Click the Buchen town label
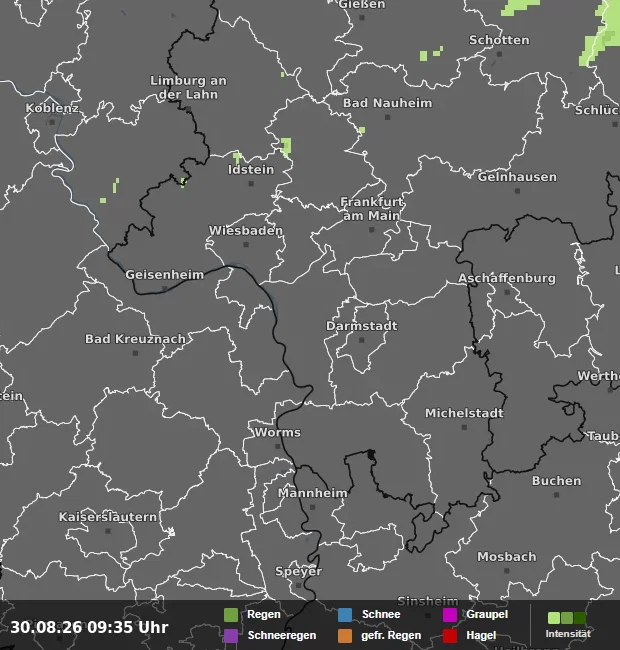The image size is (620, 650). coord(556,481)
